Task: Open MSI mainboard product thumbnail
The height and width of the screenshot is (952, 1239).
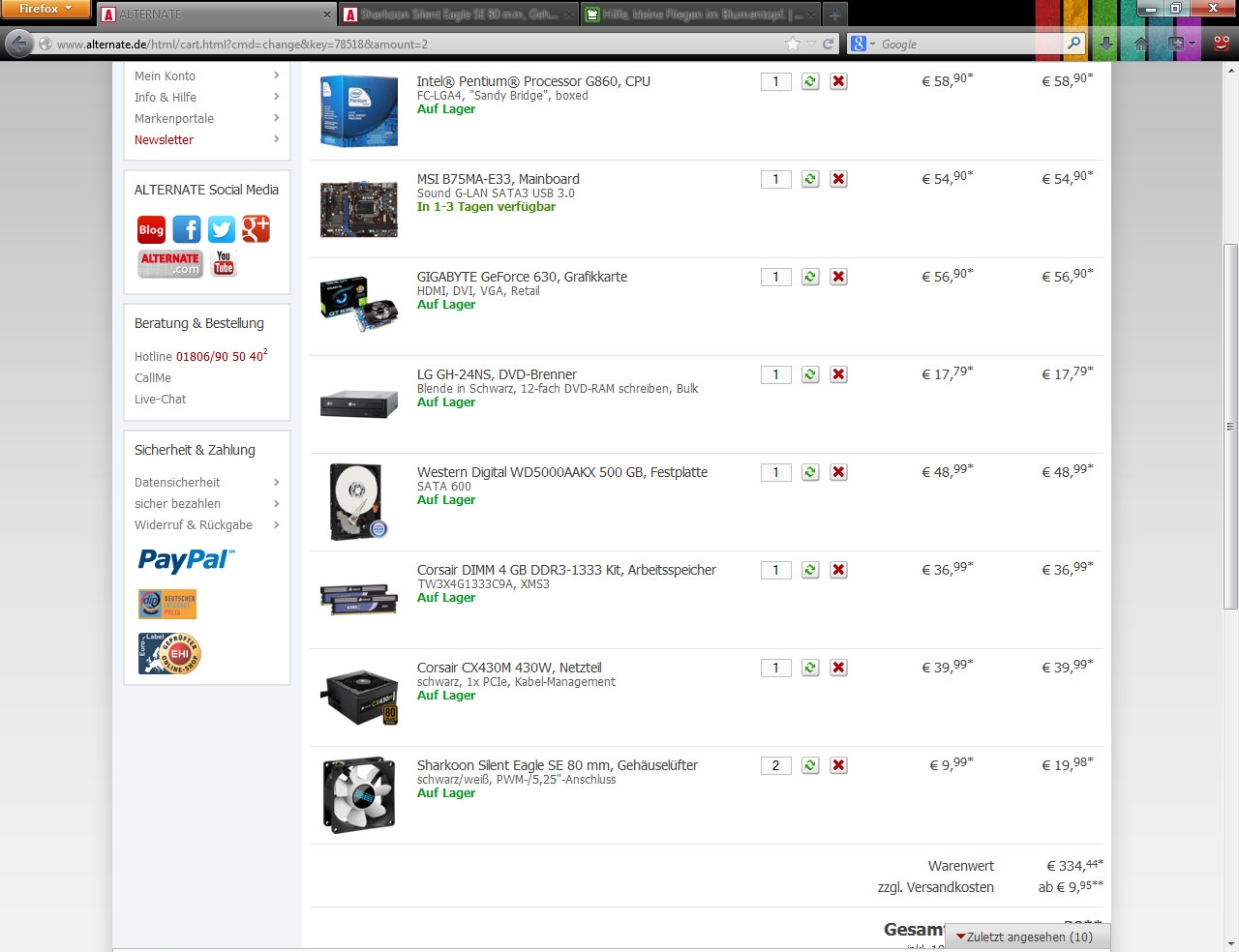Action: (359, 208)
